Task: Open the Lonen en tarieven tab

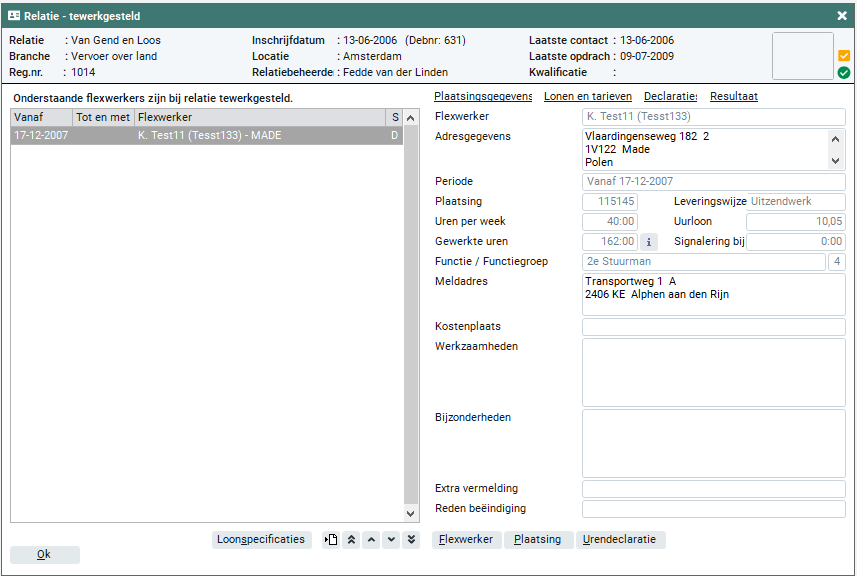Action: (x=587, y=97)
